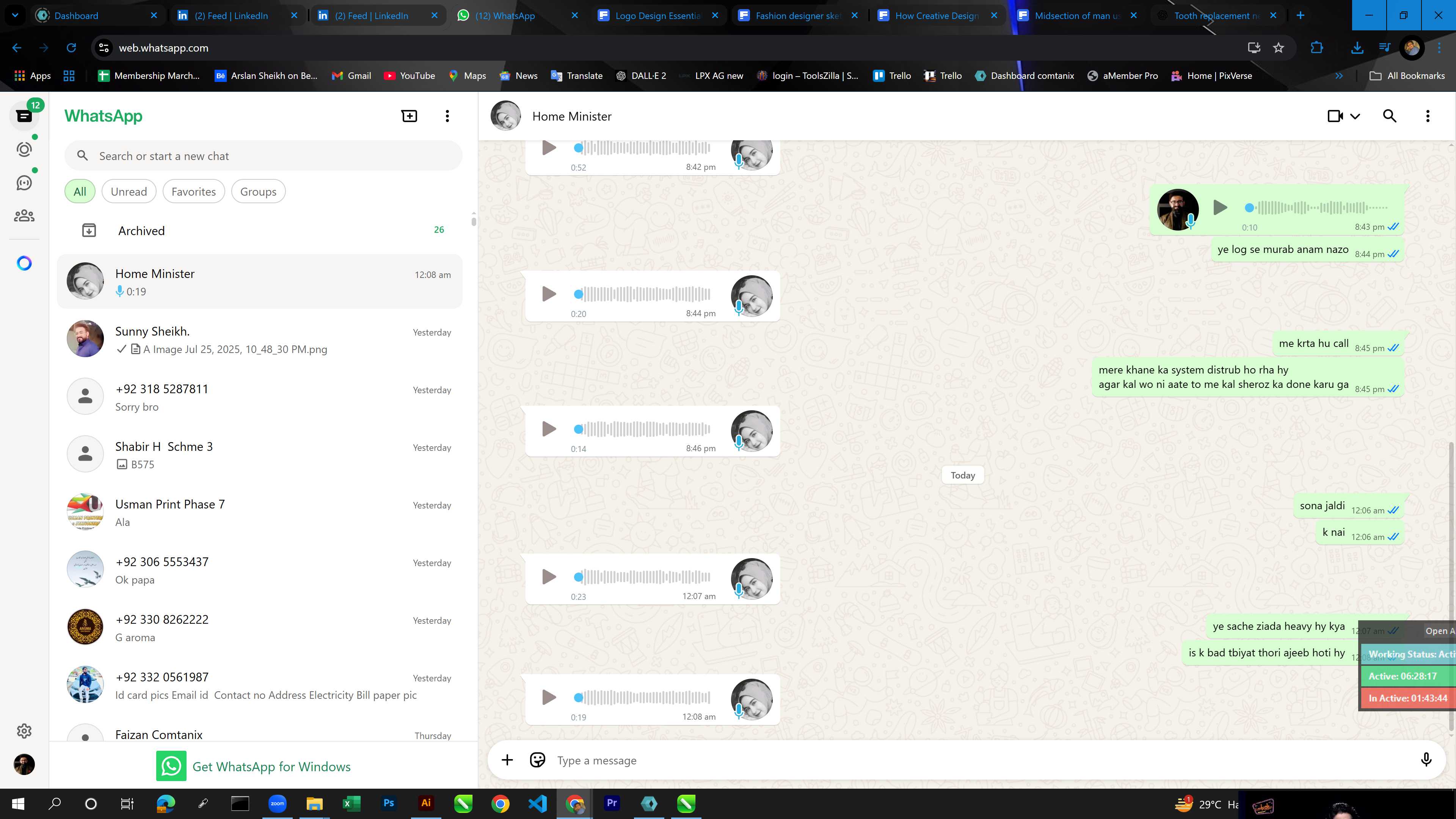Seek the 0:14 voice message waveform
1456x819 pixels.
[643, 429]
